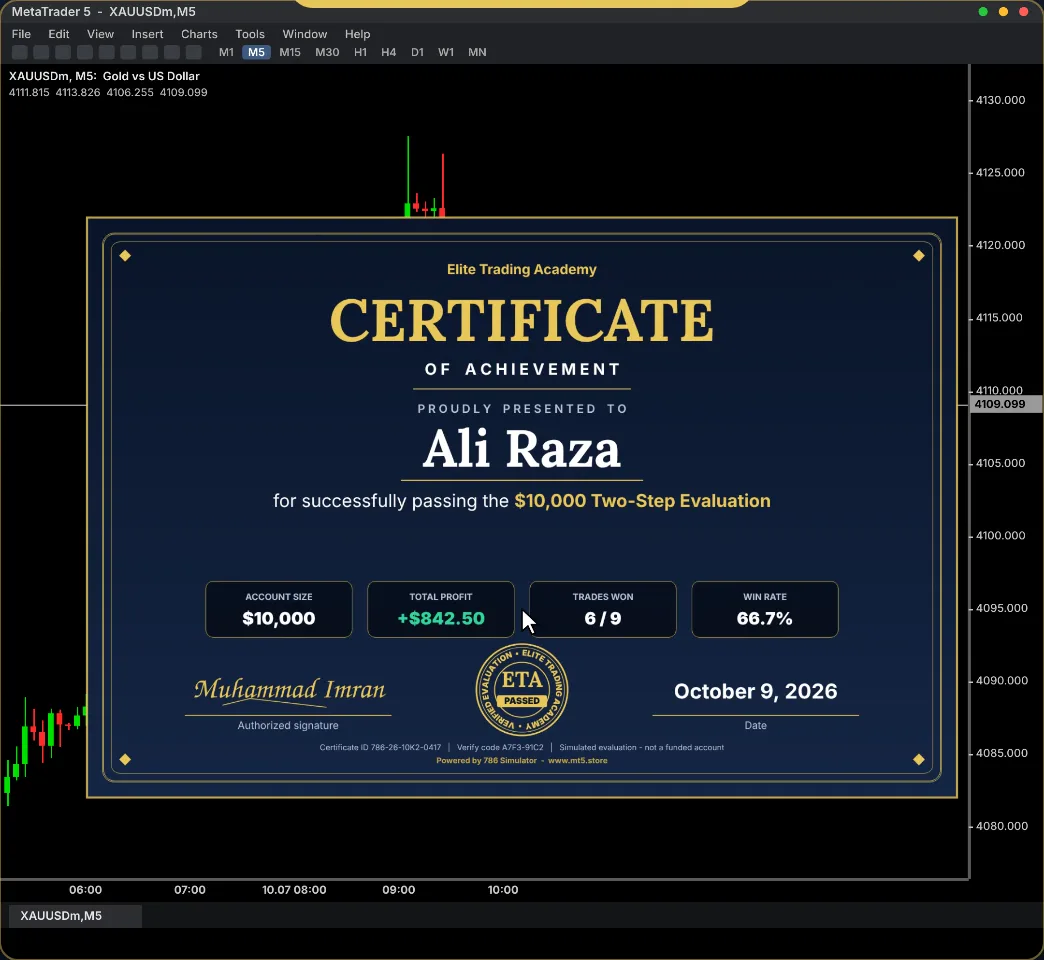Switch chart to H1 timeframe
Image resolution: width=1044 pixels, height=960 pixels.
(360, 52)
